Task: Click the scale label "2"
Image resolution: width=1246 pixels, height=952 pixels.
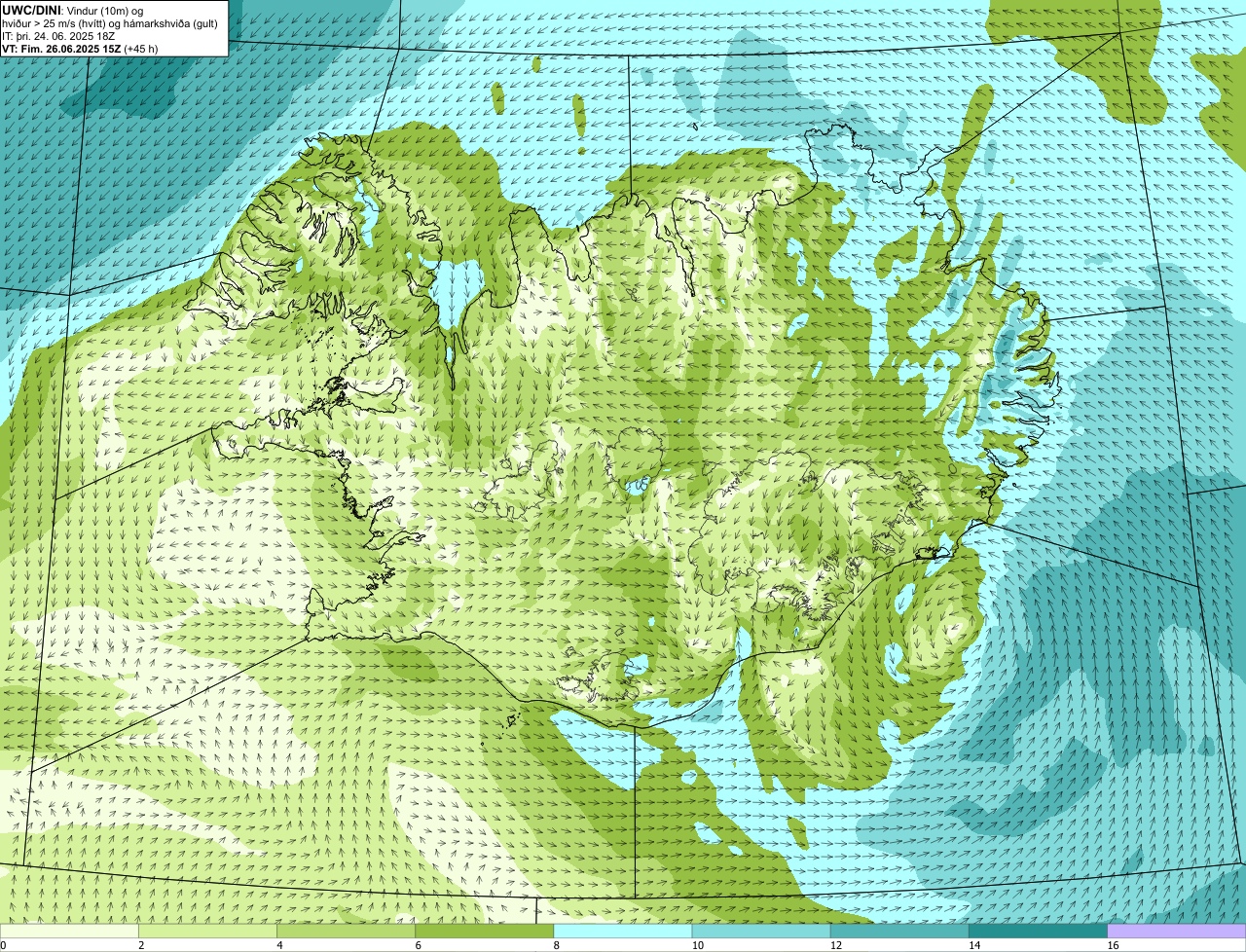Action: (x=141, y=945)
